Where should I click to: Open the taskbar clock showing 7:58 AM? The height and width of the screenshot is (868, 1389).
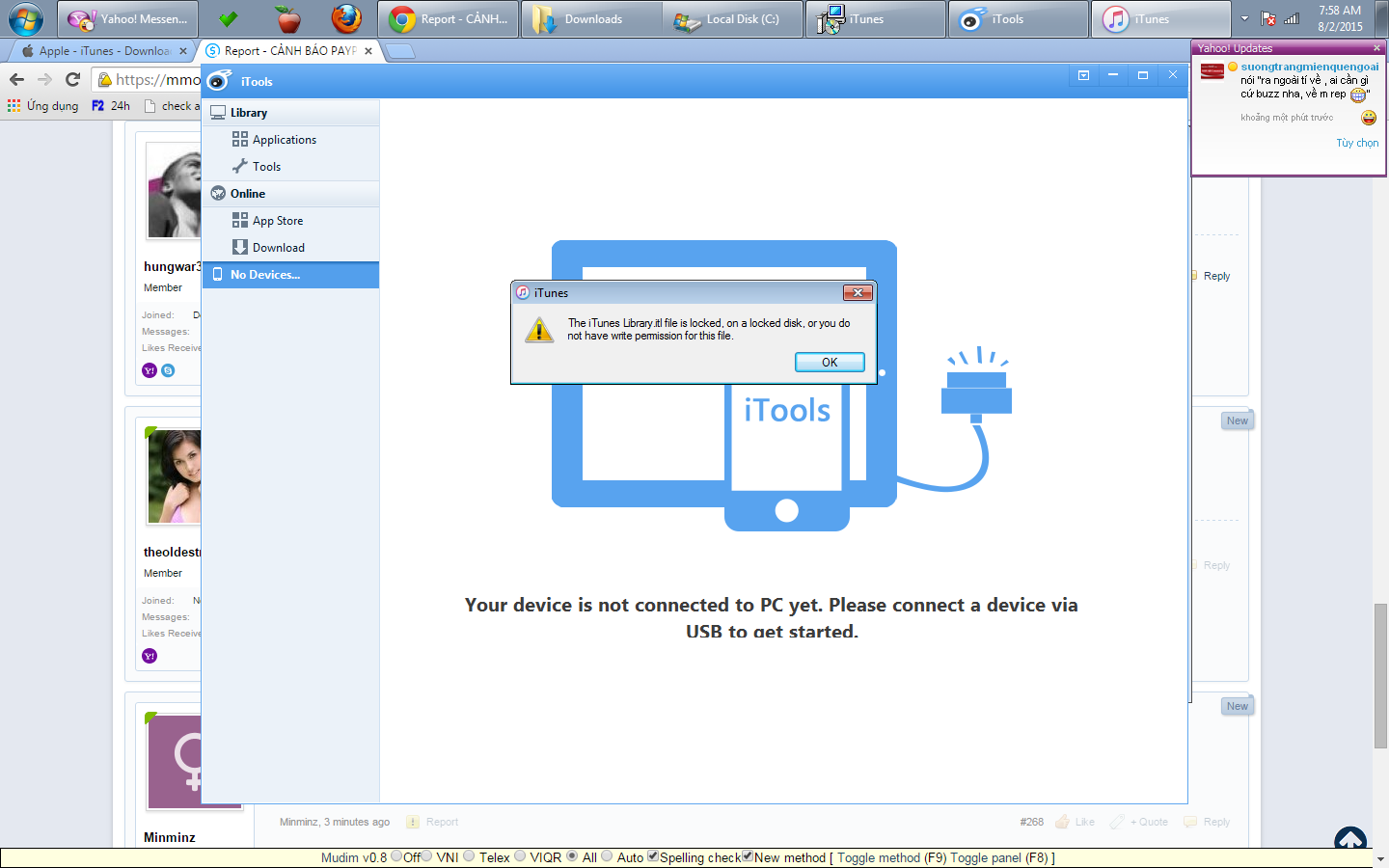click(1340, 18)
